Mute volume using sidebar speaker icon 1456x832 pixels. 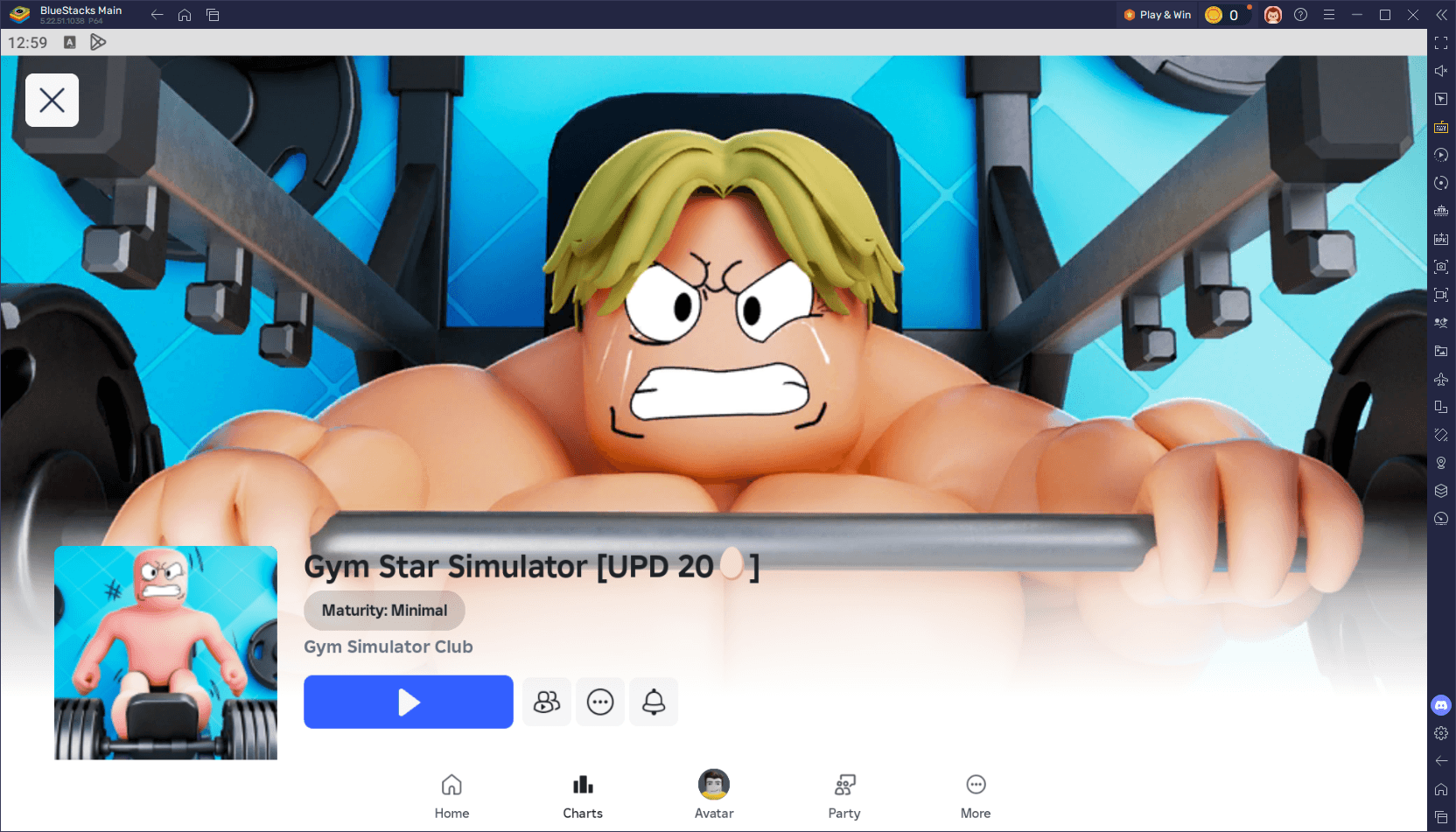click(1441, 71)
